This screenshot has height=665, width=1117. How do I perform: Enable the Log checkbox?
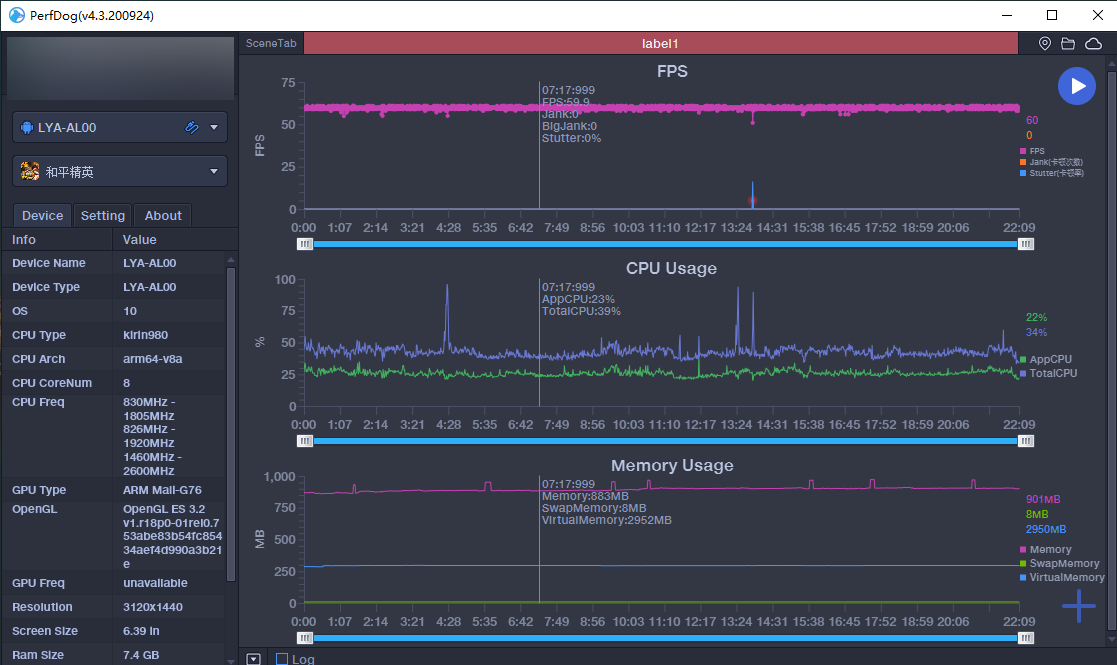(282, 659)
